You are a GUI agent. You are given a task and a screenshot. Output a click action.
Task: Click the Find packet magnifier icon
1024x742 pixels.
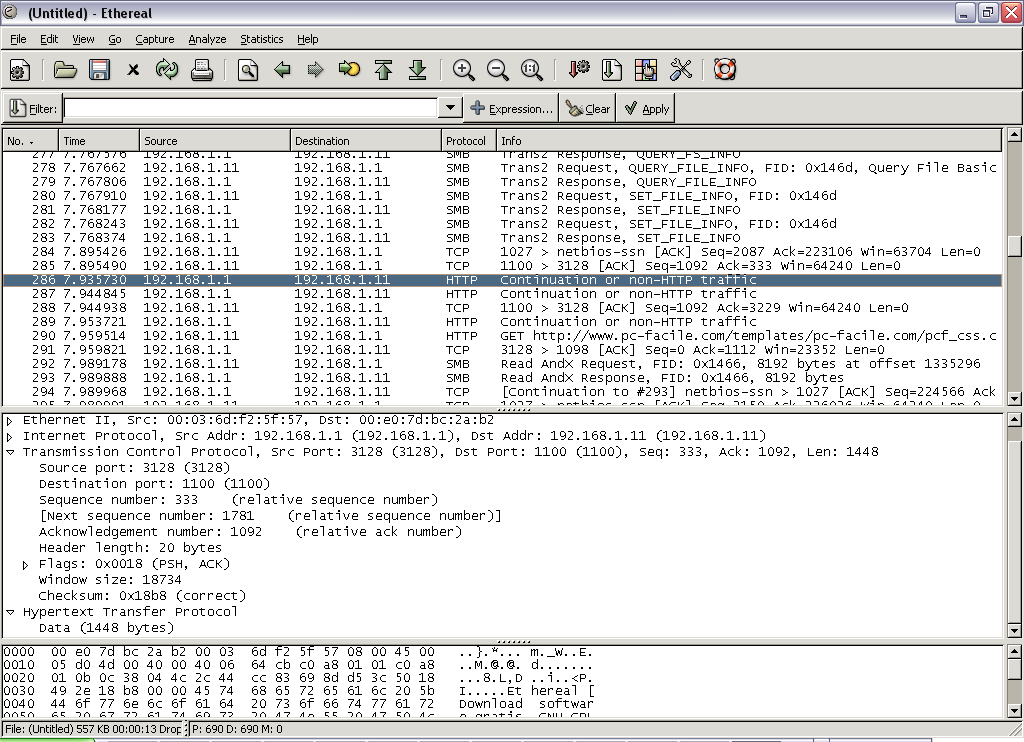point(248,70)
